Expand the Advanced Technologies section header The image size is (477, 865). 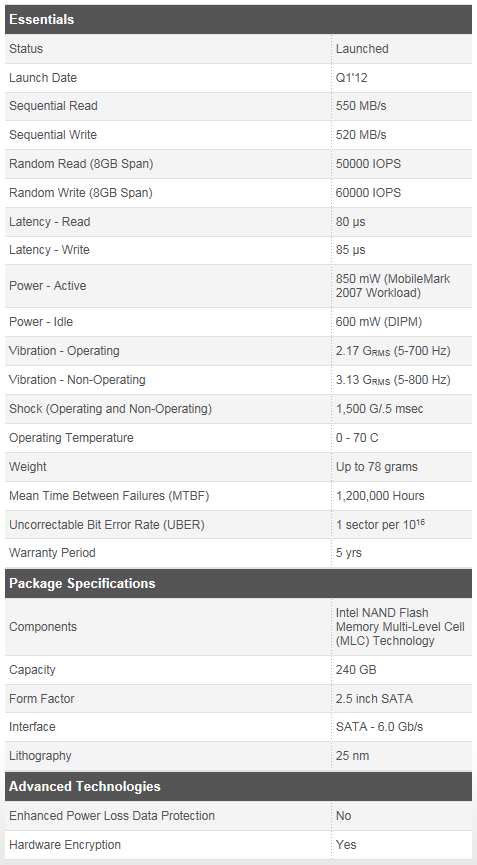pyautogui.click(x=238, y=787)
